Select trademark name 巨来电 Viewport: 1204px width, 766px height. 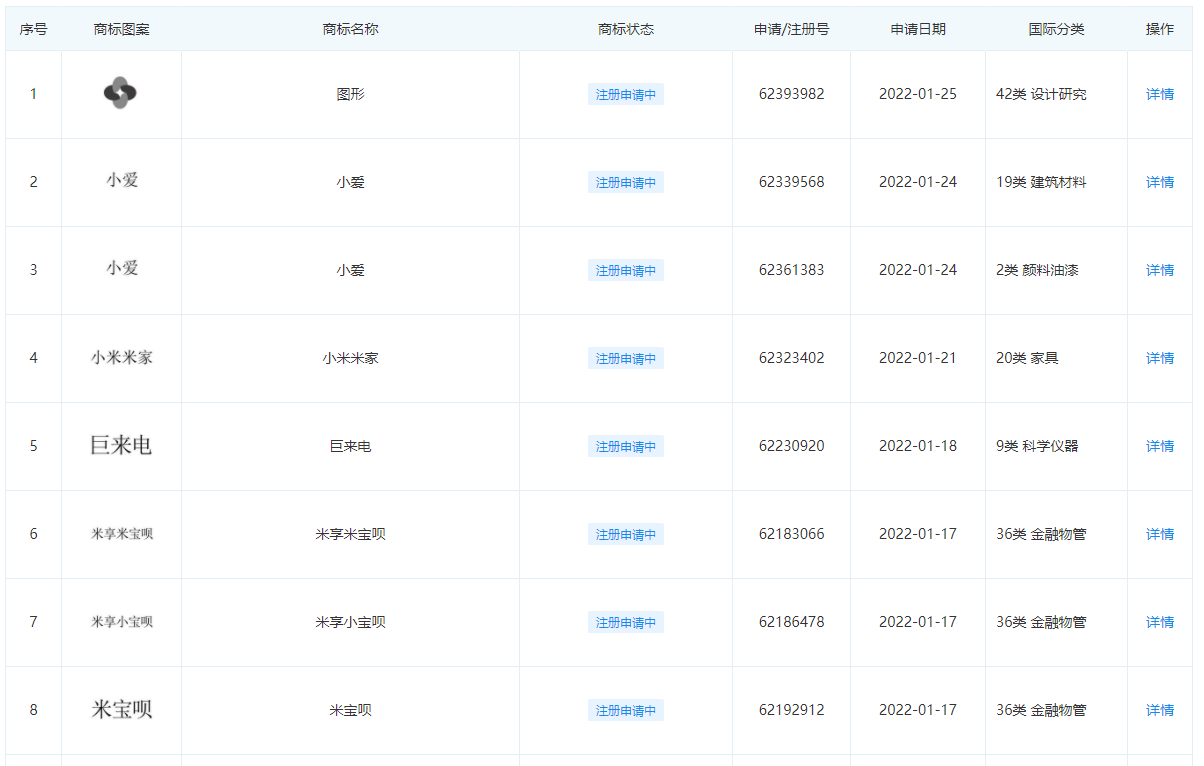(351, 446)
